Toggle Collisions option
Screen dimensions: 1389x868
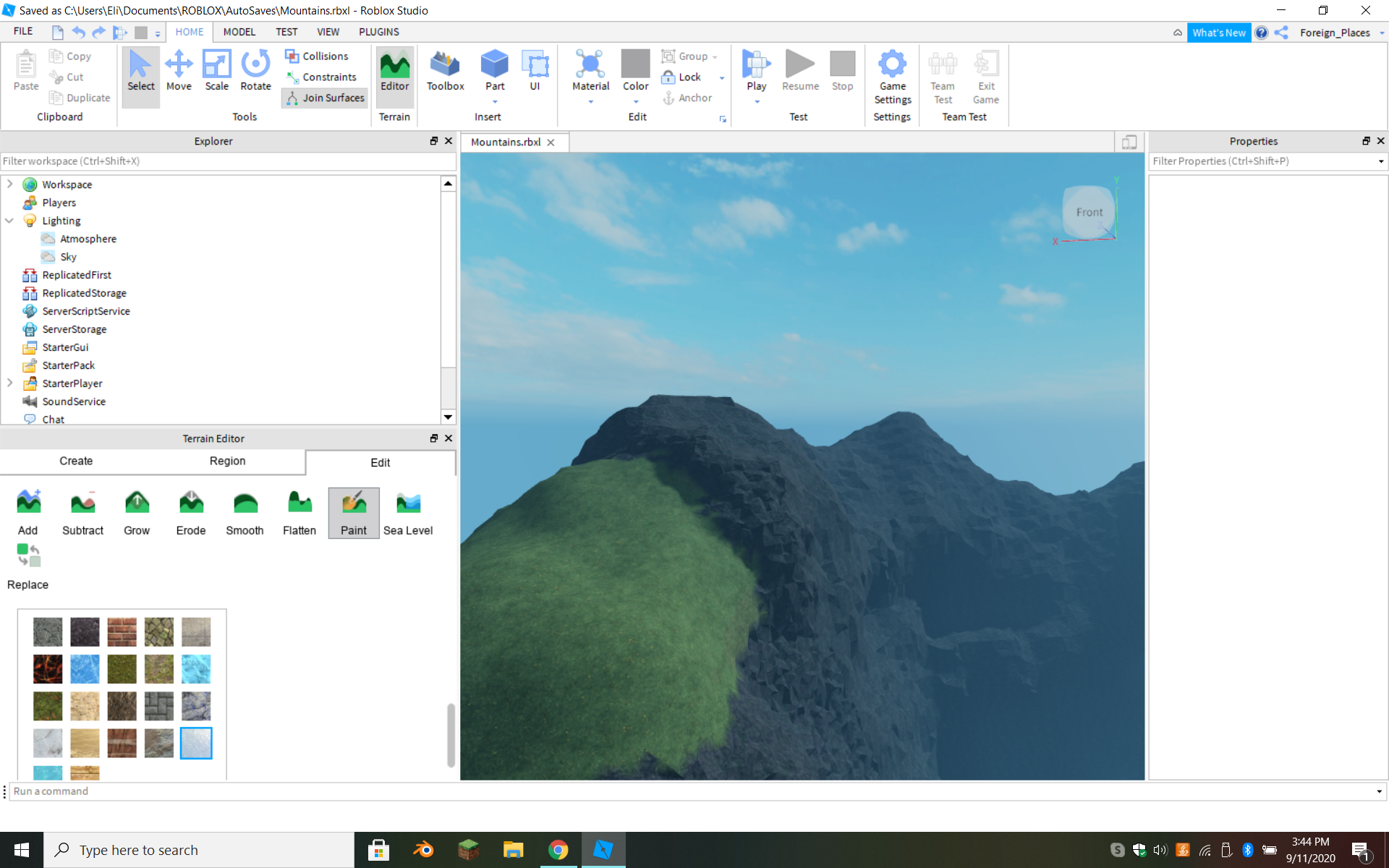[x=317, y=56]
